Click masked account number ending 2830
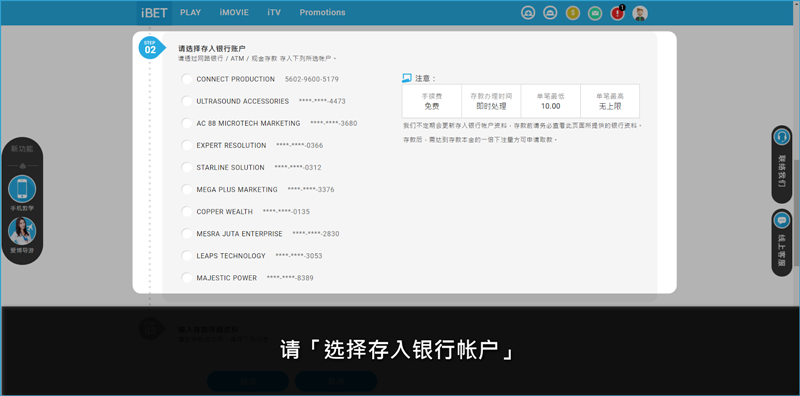Viewport: 800px width, 396px height. click(x=316, y=234)
